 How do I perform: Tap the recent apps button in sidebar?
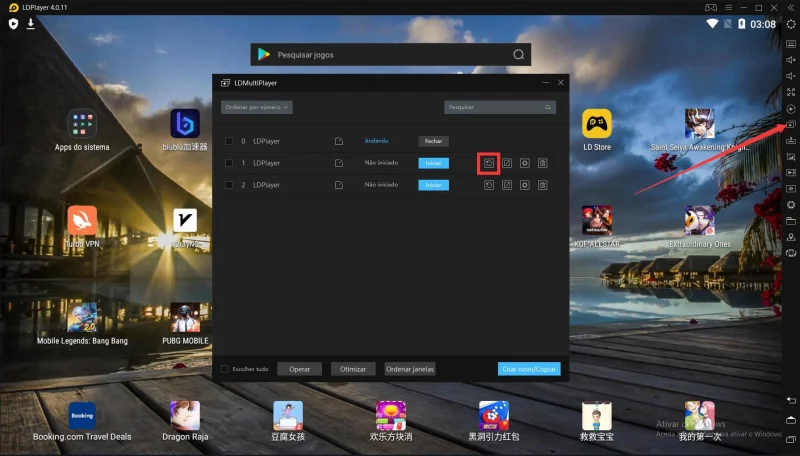point(791,439)
